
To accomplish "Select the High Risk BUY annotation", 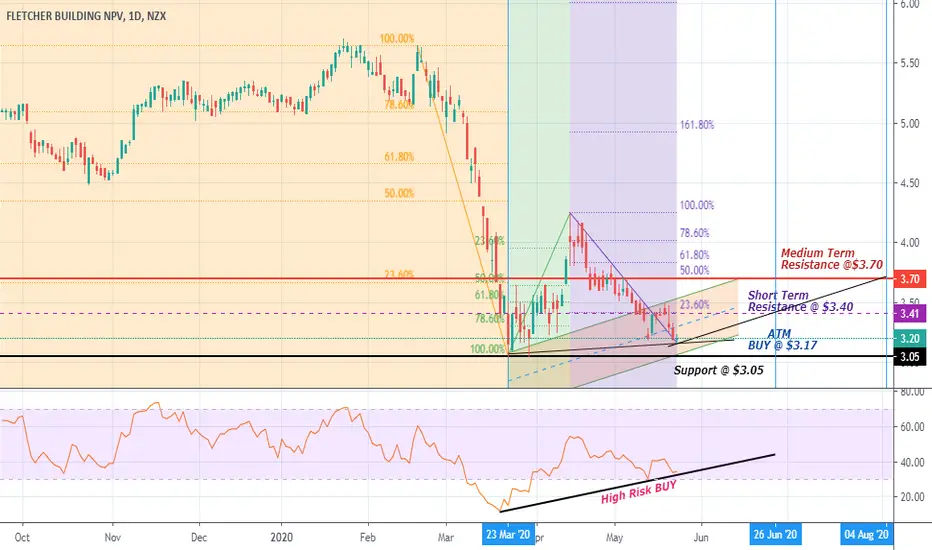I will [x=639, y=492].
